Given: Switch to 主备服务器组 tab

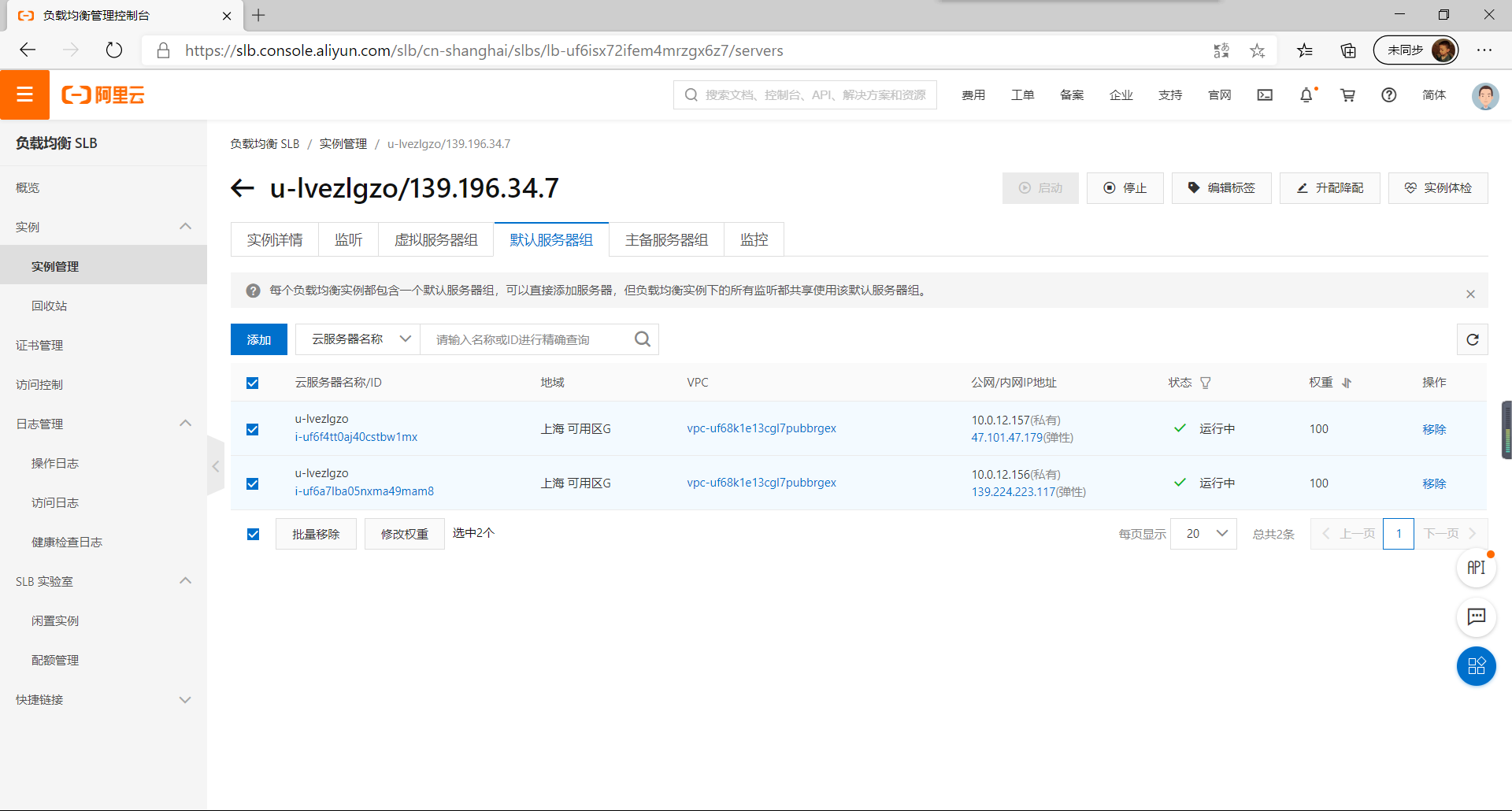Looking at the screenshot, I should (666, 239).
